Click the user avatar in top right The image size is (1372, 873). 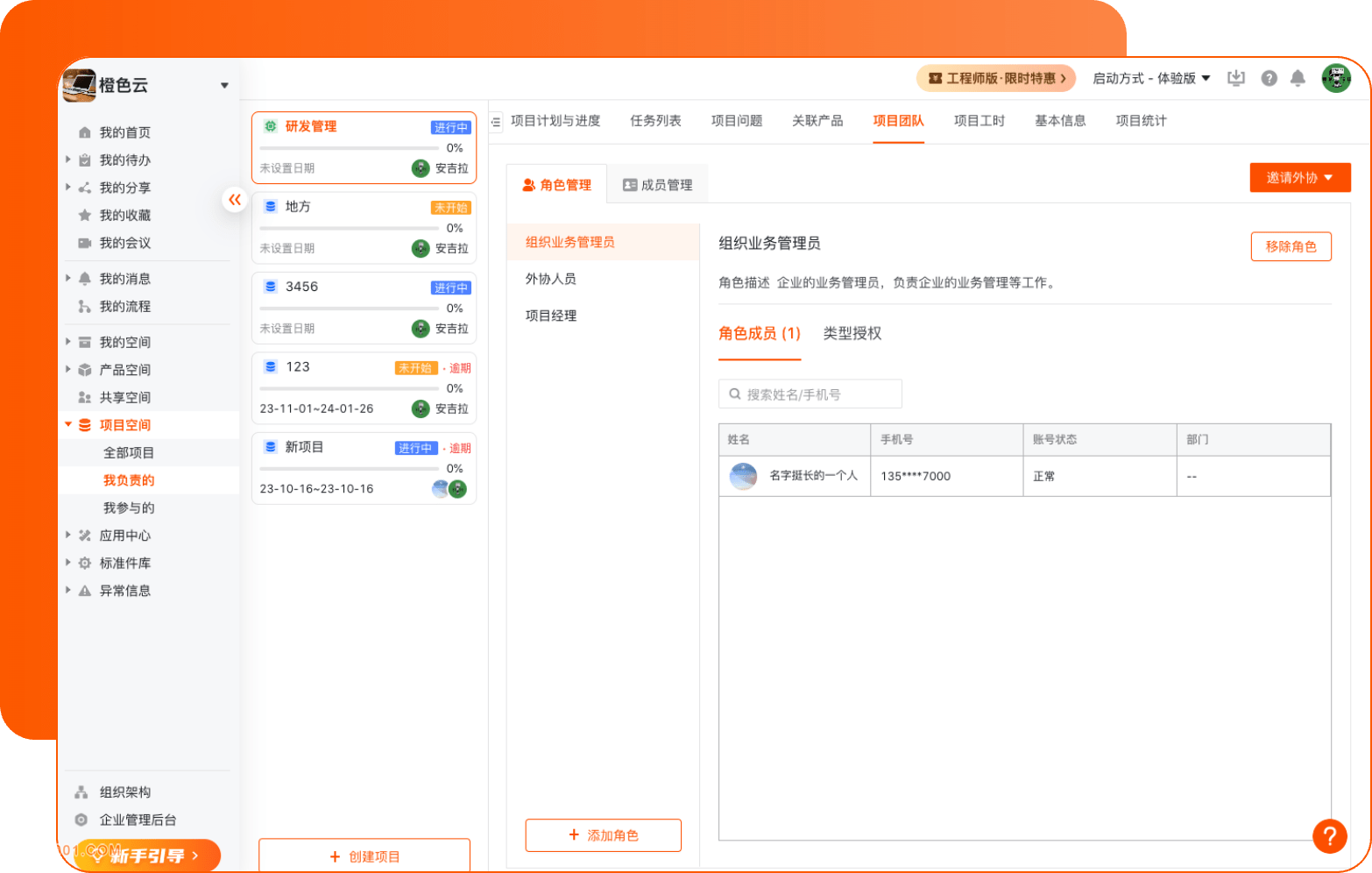pos(1336,78)
